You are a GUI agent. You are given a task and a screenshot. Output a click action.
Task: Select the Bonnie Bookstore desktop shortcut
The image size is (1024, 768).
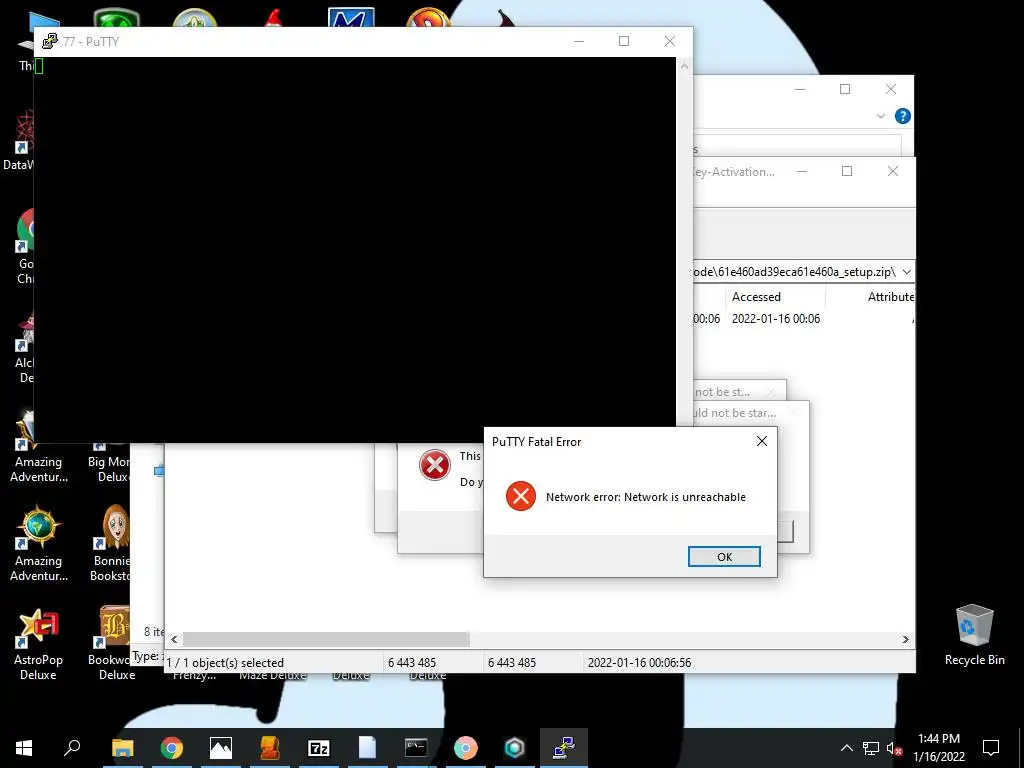112,543
